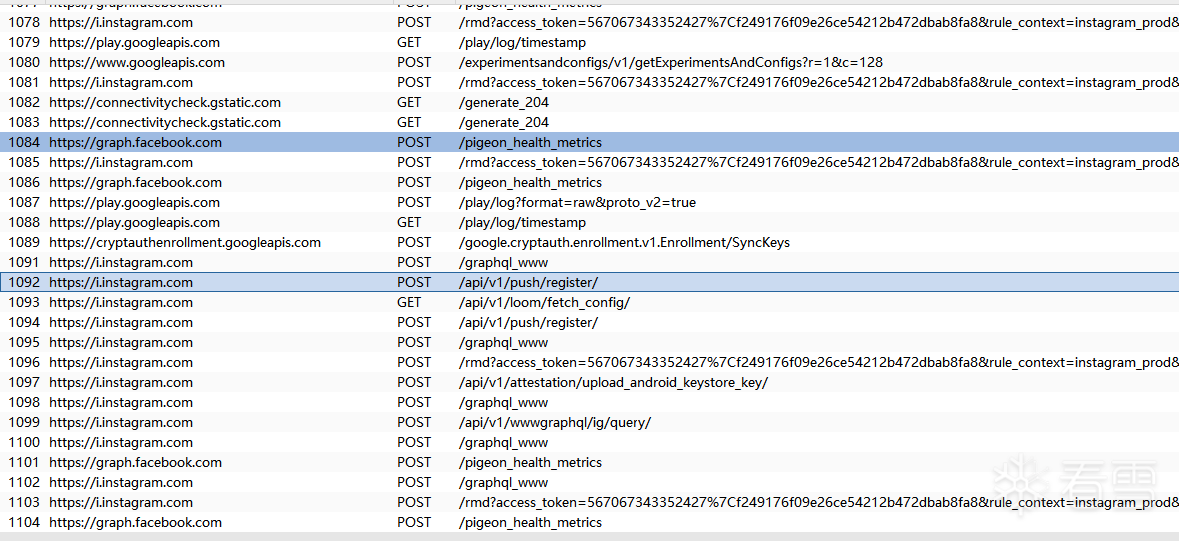Select row 1095 graphql_www
This screenshot has width=1179, height=541.
pyautogui.click(x=590, y=342)
